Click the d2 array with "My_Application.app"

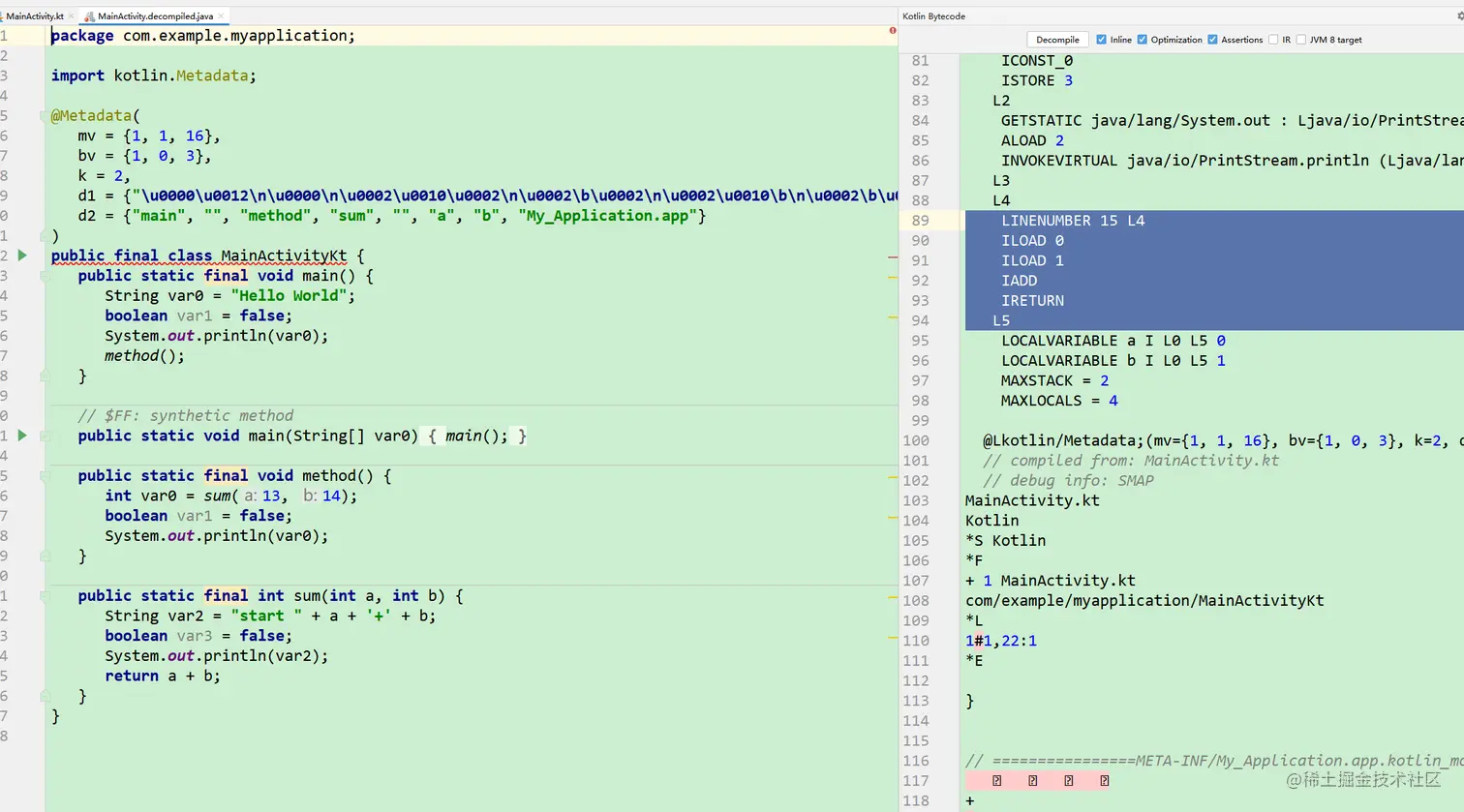click(392, 216)
